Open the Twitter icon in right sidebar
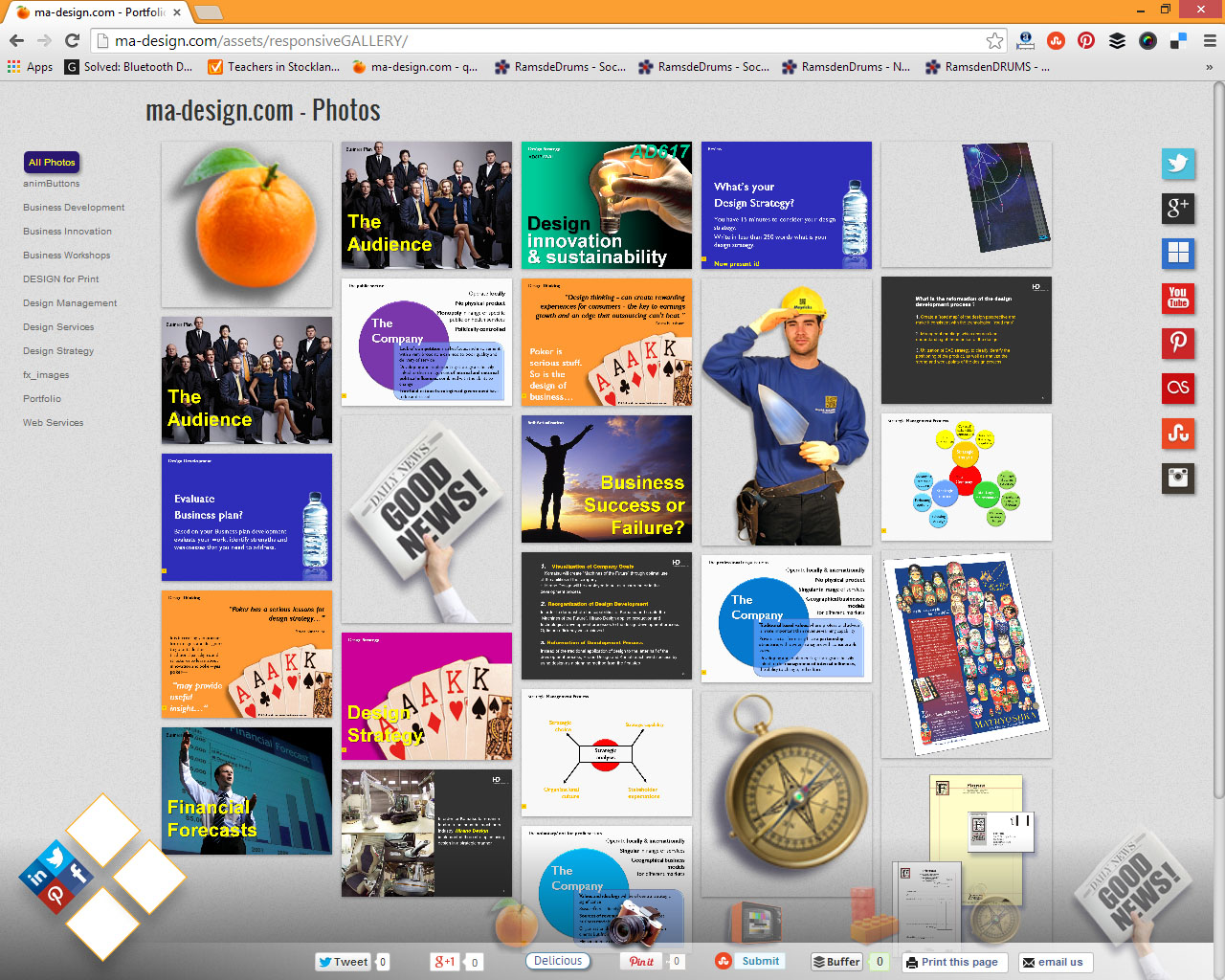Viewport: 1225px width, 980px height. (1178, 164)
